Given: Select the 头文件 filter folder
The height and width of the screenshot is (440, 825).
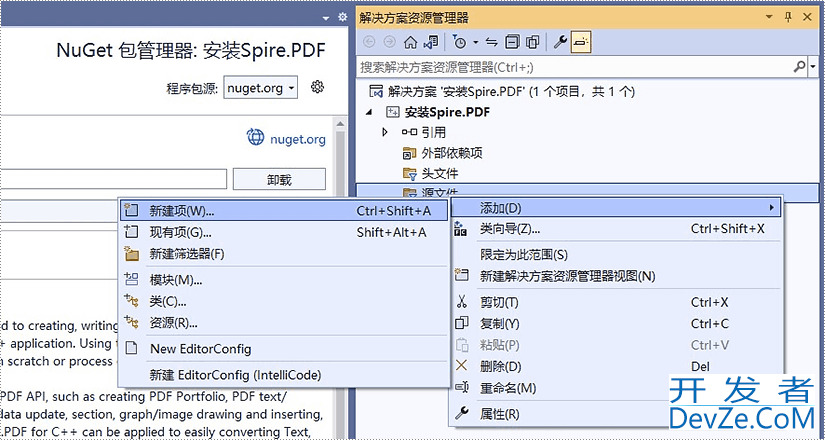Looking at the screenshot, I should pyautogui.click(x=430, y=173).
